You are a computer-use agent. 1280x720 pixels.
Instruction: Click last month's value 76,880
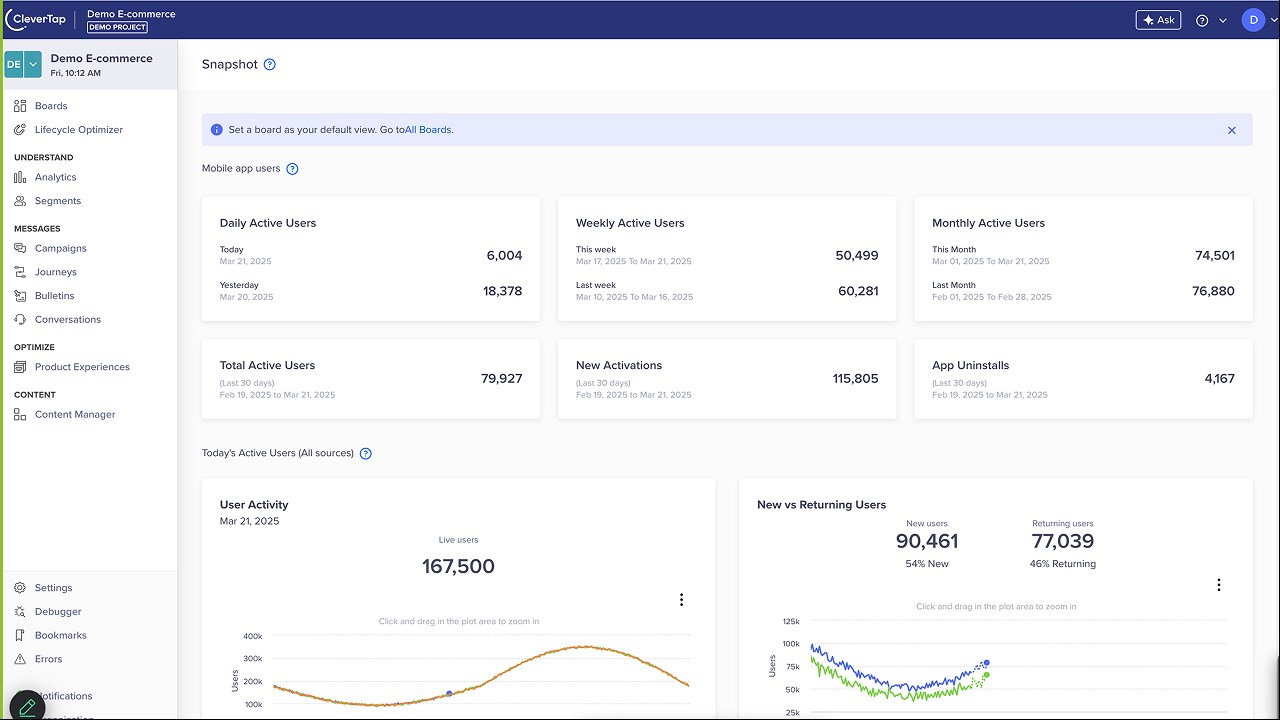click(1213, 291)
